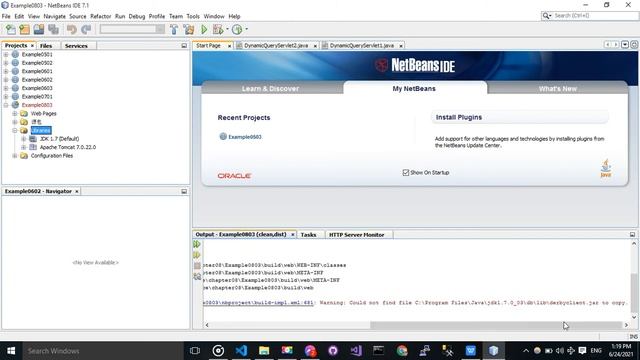Click the Clean and Build Project icon
The image size is (640, 360).
click(x=189, y=29)
